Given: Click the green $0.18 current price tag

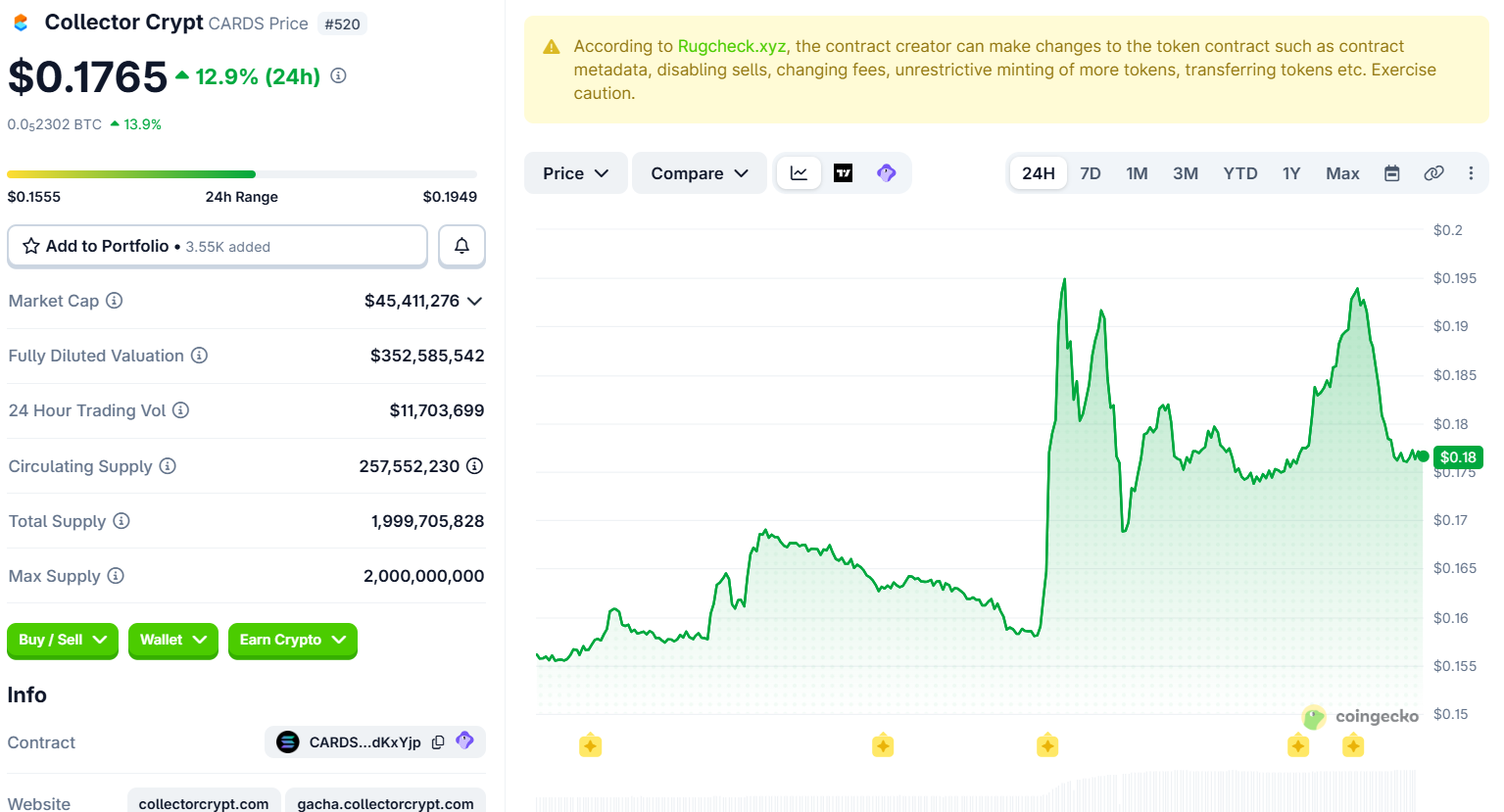Looking at the screenshot, I should point(1458,457).
